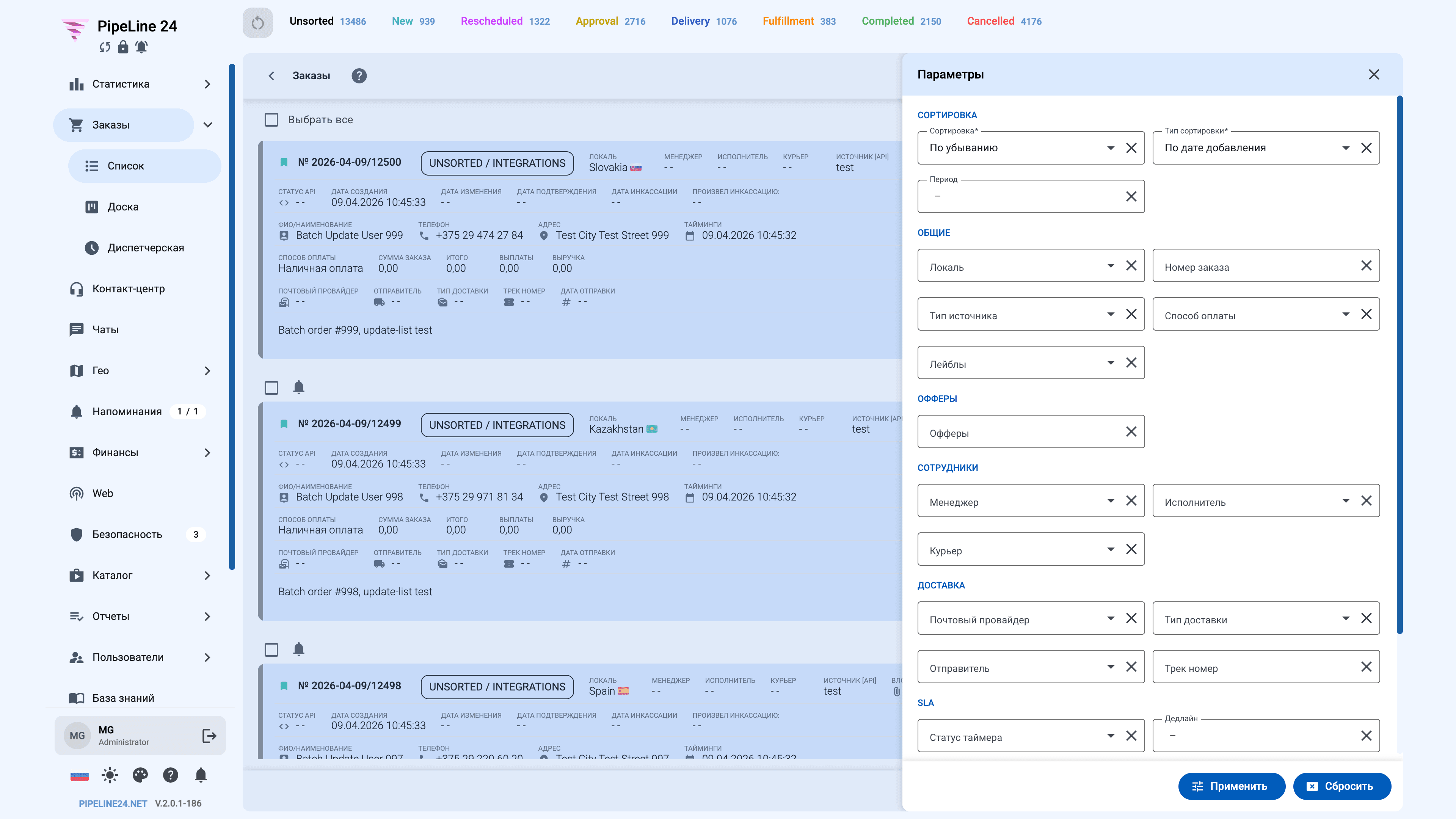Image resolution: width=1456 pixels, height=819 pixels.
Task: Click the logout icon next to MG Administrator
Action: [209, 735]
